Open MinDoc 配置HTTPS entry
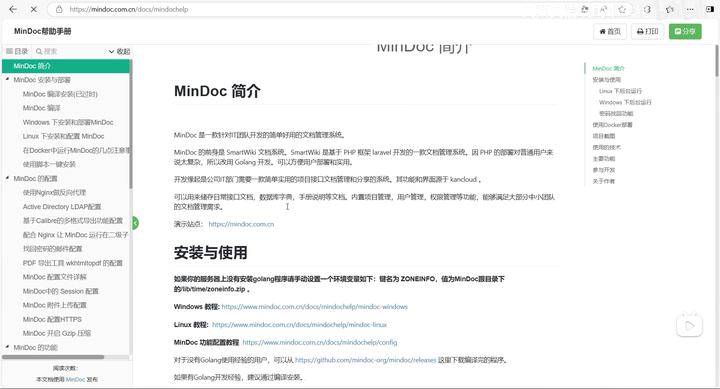 pos(52,319)
